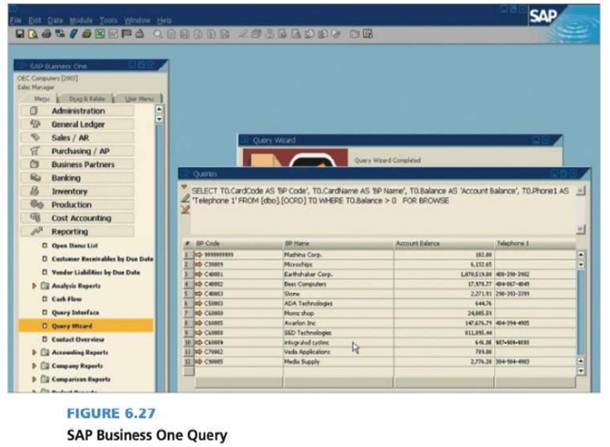Click the flag icon in the toolbar
Viewport: 610px width, 447px height.
pyautogui.click(x=126, y=34)
